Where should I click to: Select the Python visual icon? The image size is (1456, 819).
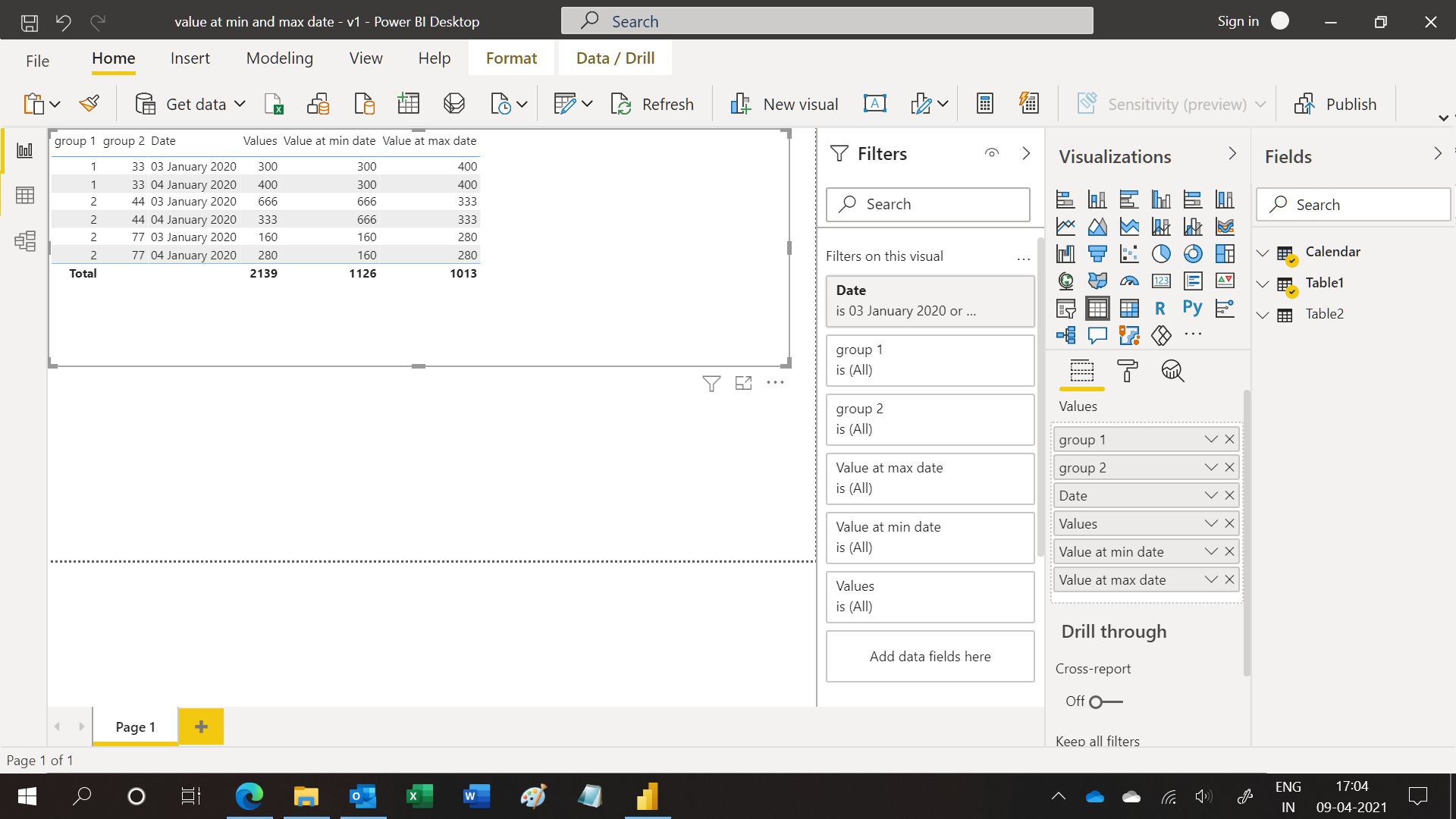(1192, 308)
